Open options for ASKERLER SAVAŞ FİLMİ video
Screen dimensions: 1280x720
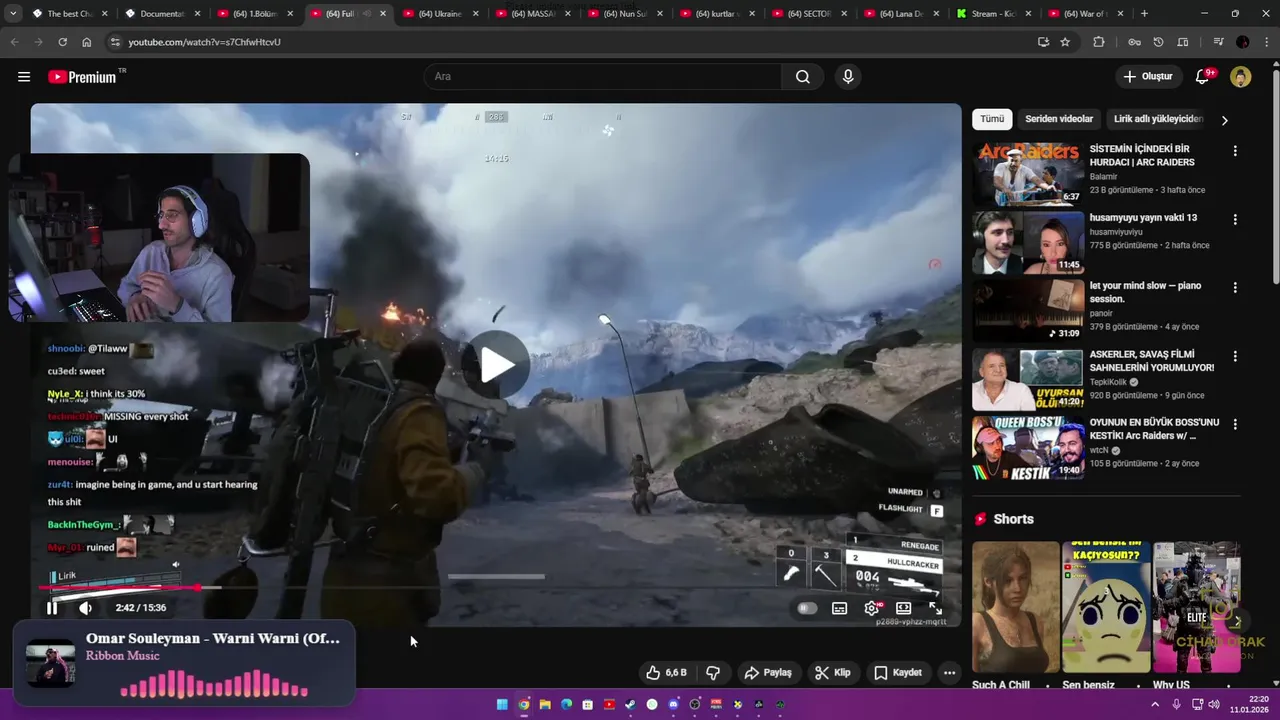[x=1235, y=355]
